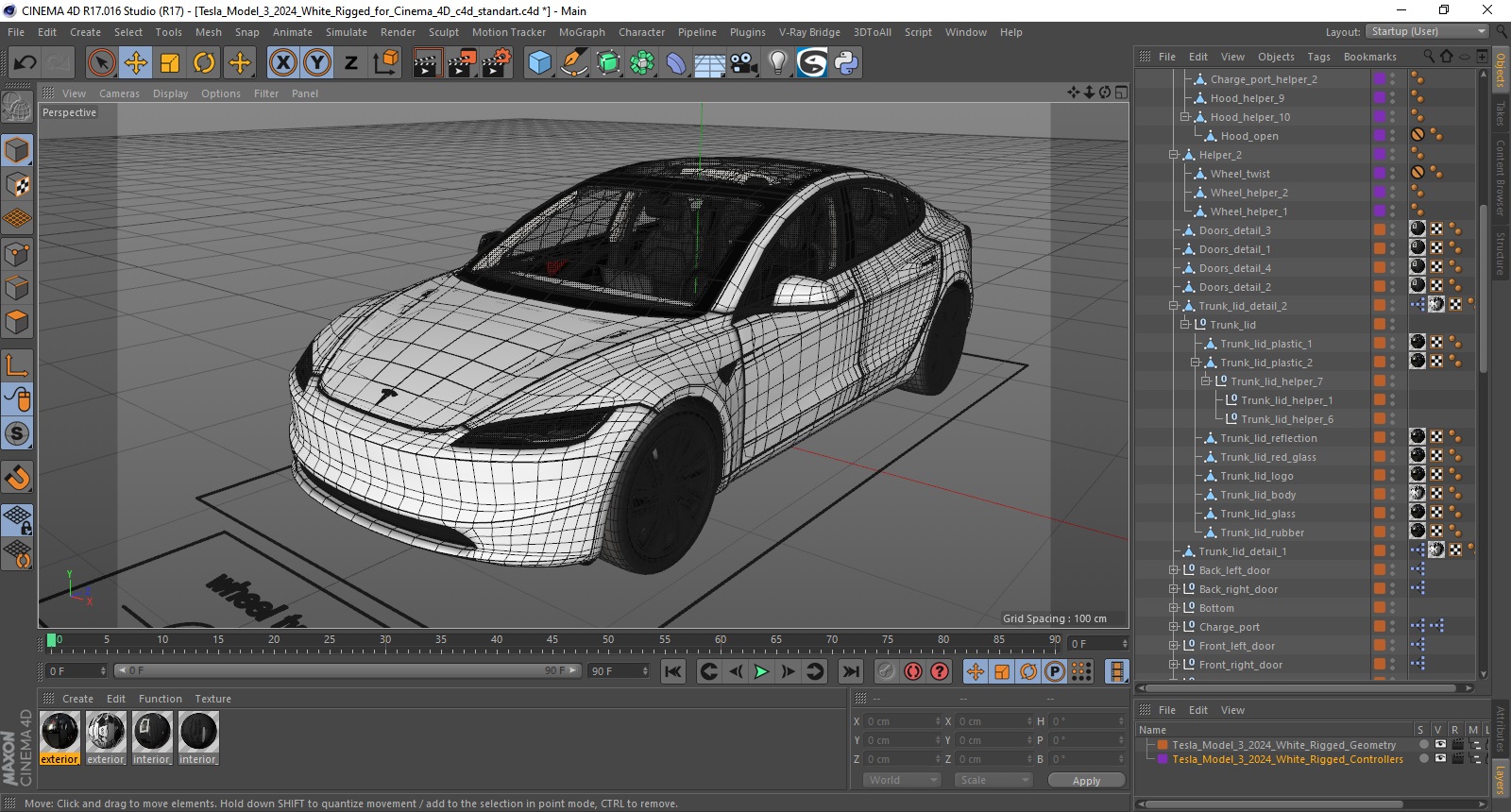Collapse the Hood_helper_10 tree node

coord(1185,117)
